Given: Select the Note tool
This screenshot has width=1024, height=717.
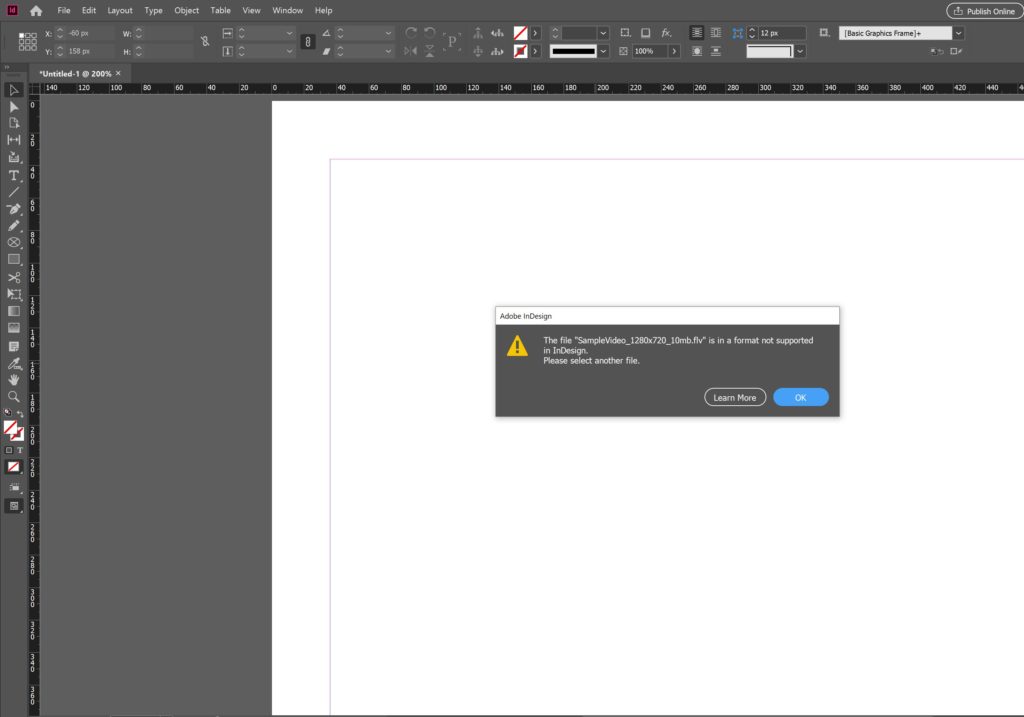Looking at the screenshot, I should [x=14, y=346].
